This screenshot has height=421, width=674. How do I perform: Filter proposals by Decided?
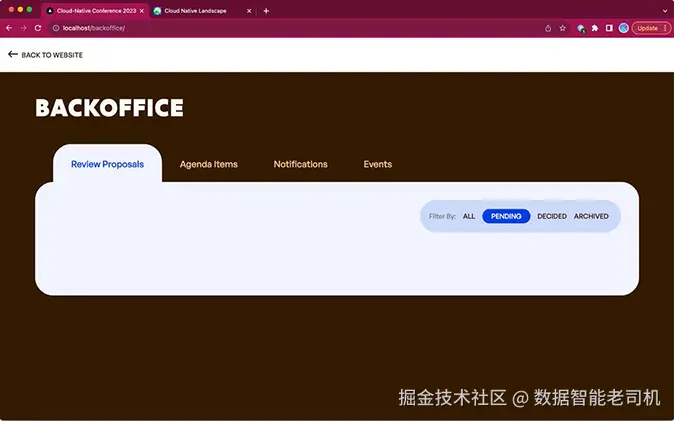tap(552, 216)
